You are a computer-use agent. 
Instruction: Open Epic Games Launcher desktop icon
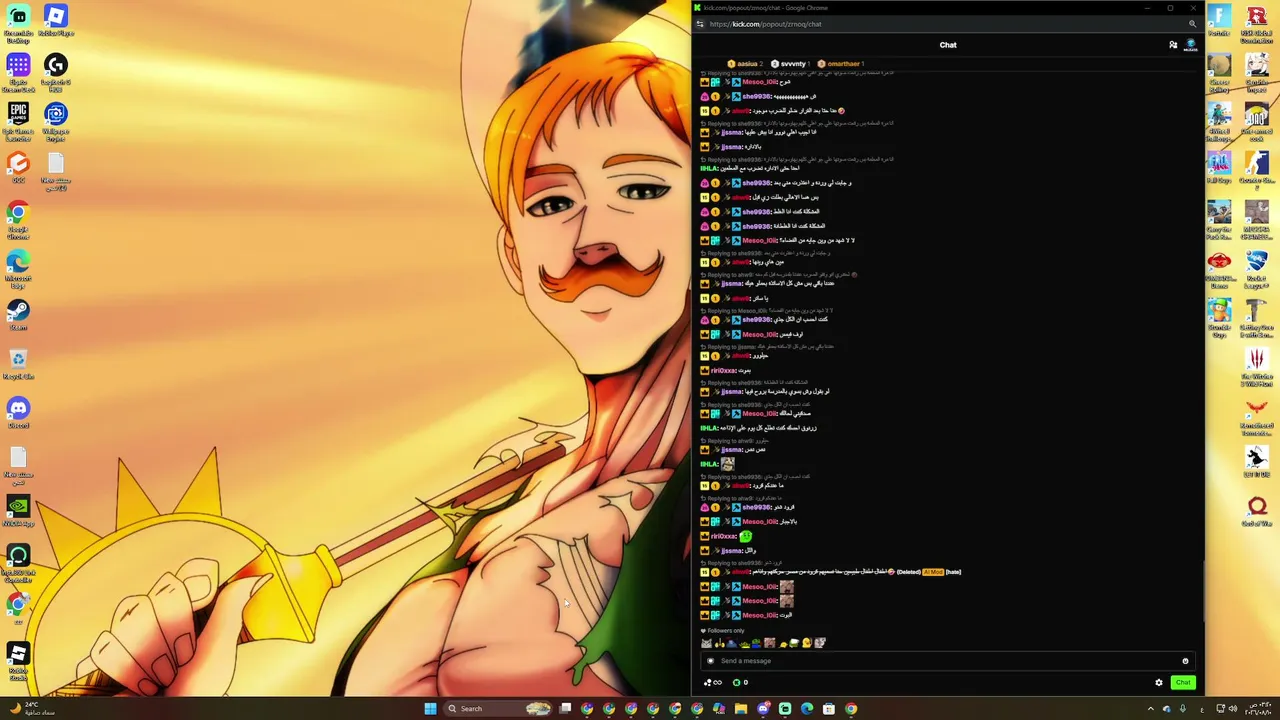[18, 120]
